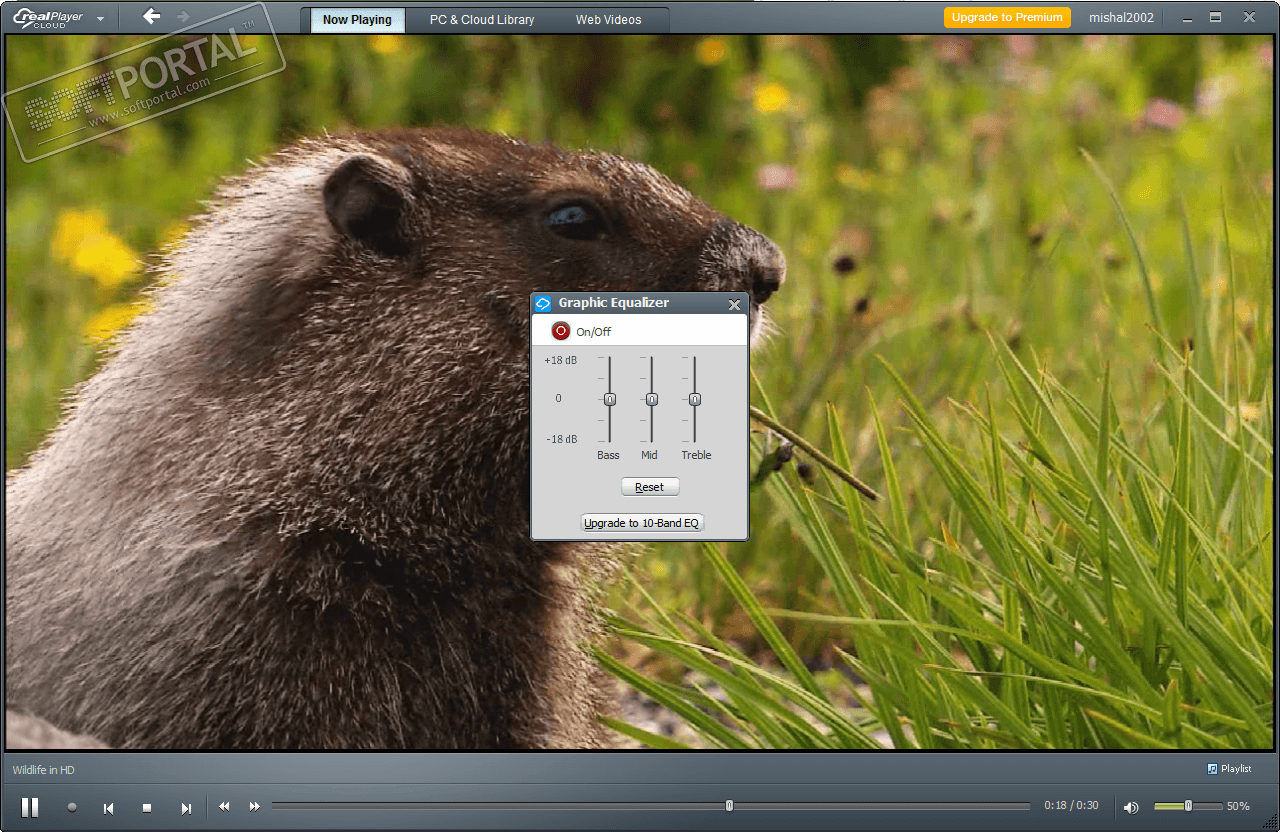Click the -18 dB scale label
This screenshot has height=832, width=1280.
coord(562,439)
